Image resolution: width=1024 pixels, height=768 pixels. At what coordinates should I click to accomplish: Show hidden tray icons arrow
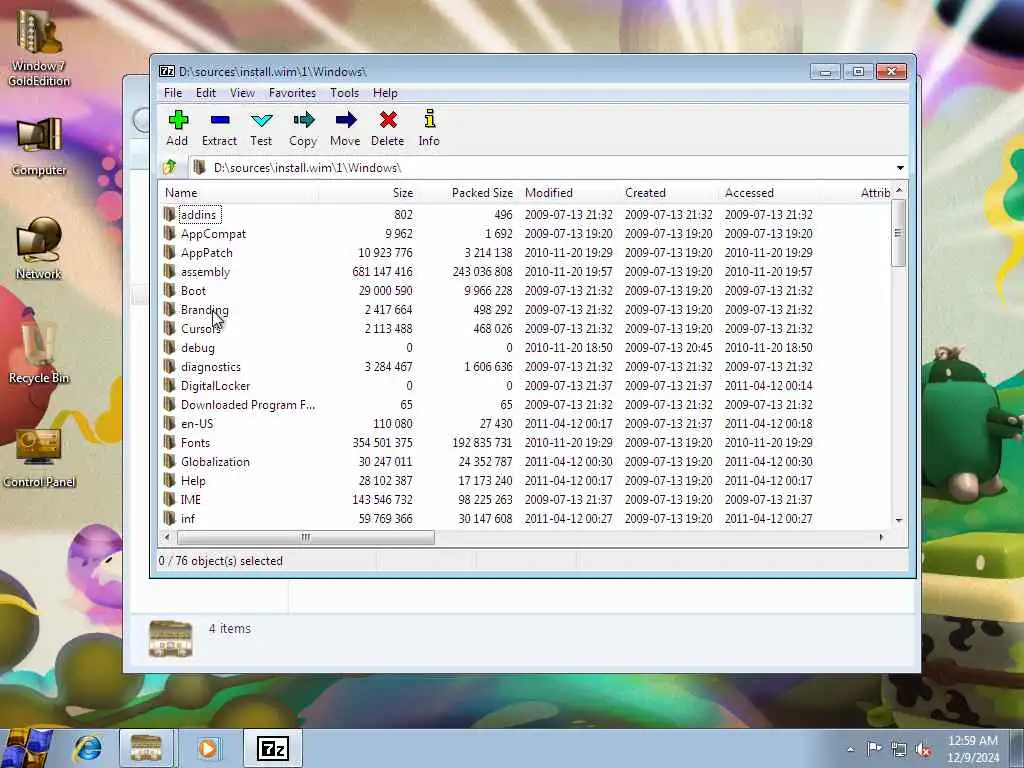850,750
